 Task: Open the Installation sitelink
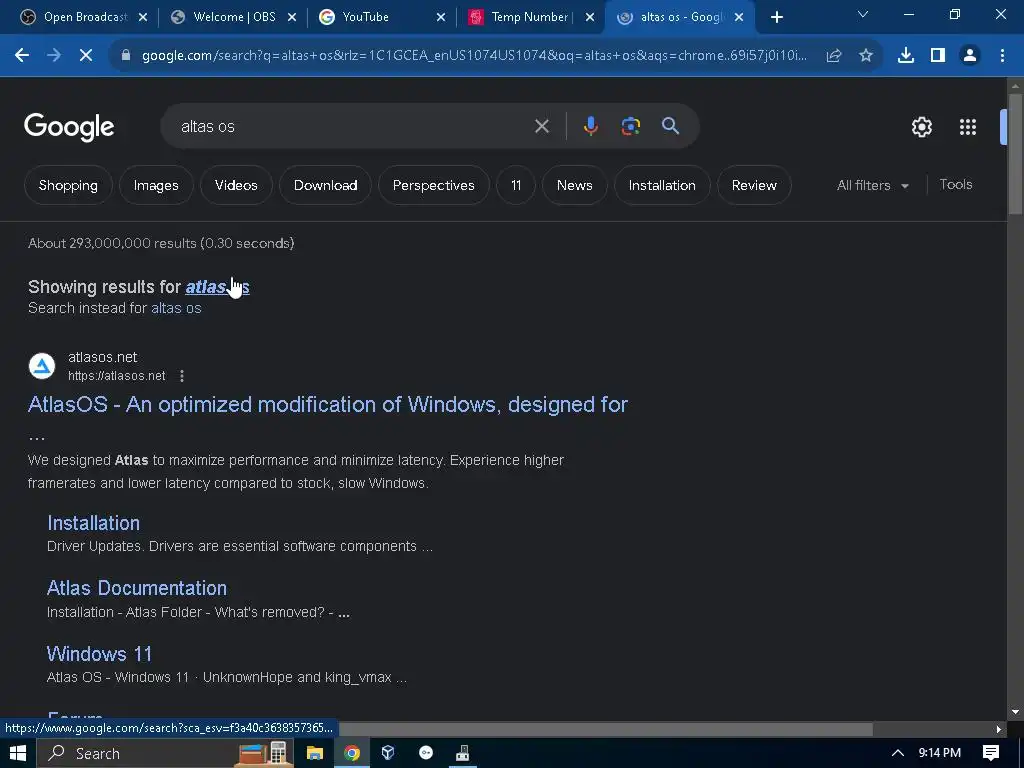tap(93, 523)
